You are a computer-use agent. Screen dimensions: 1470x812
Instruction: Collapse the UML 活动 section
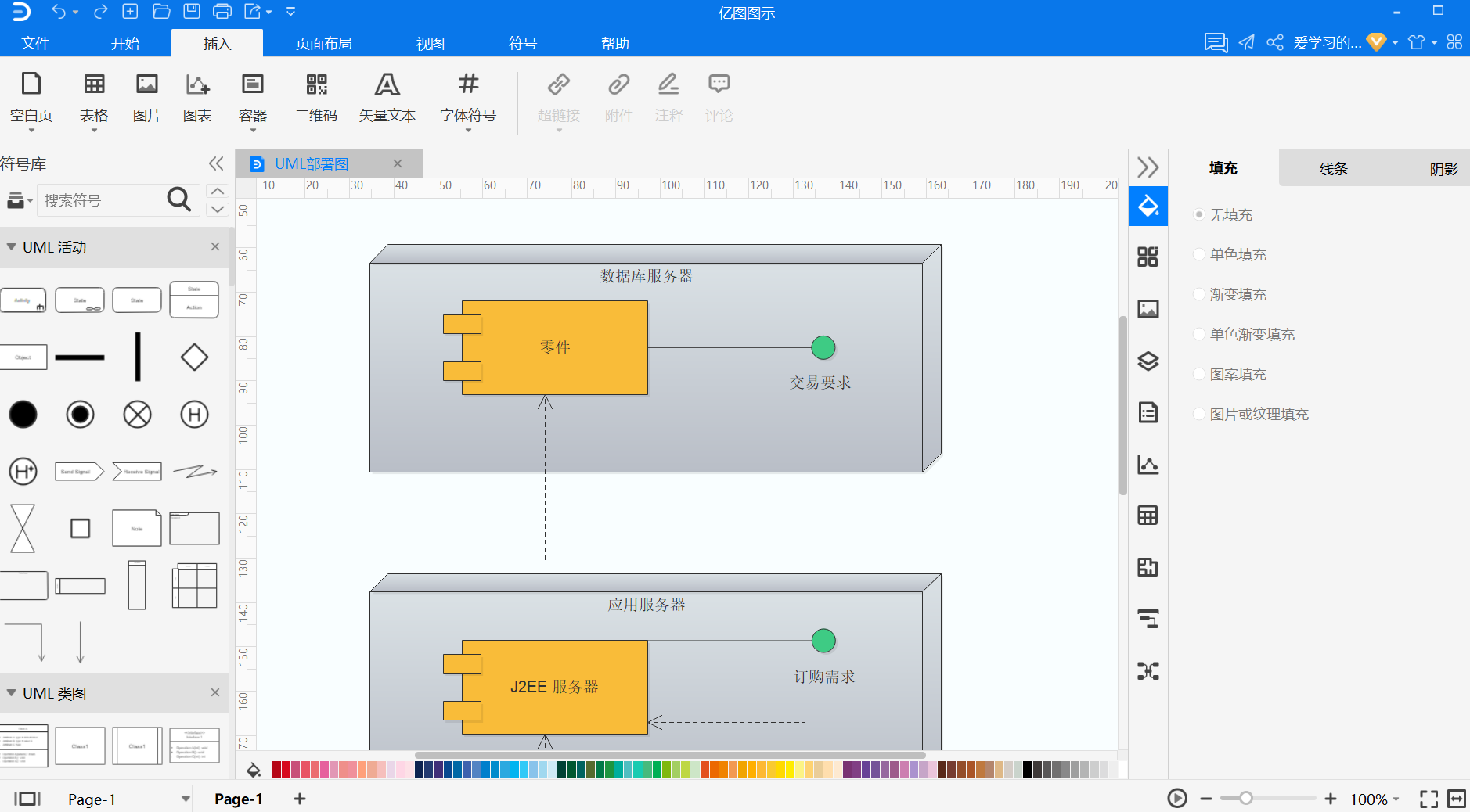pyautogui.click(x=11, y=247)
